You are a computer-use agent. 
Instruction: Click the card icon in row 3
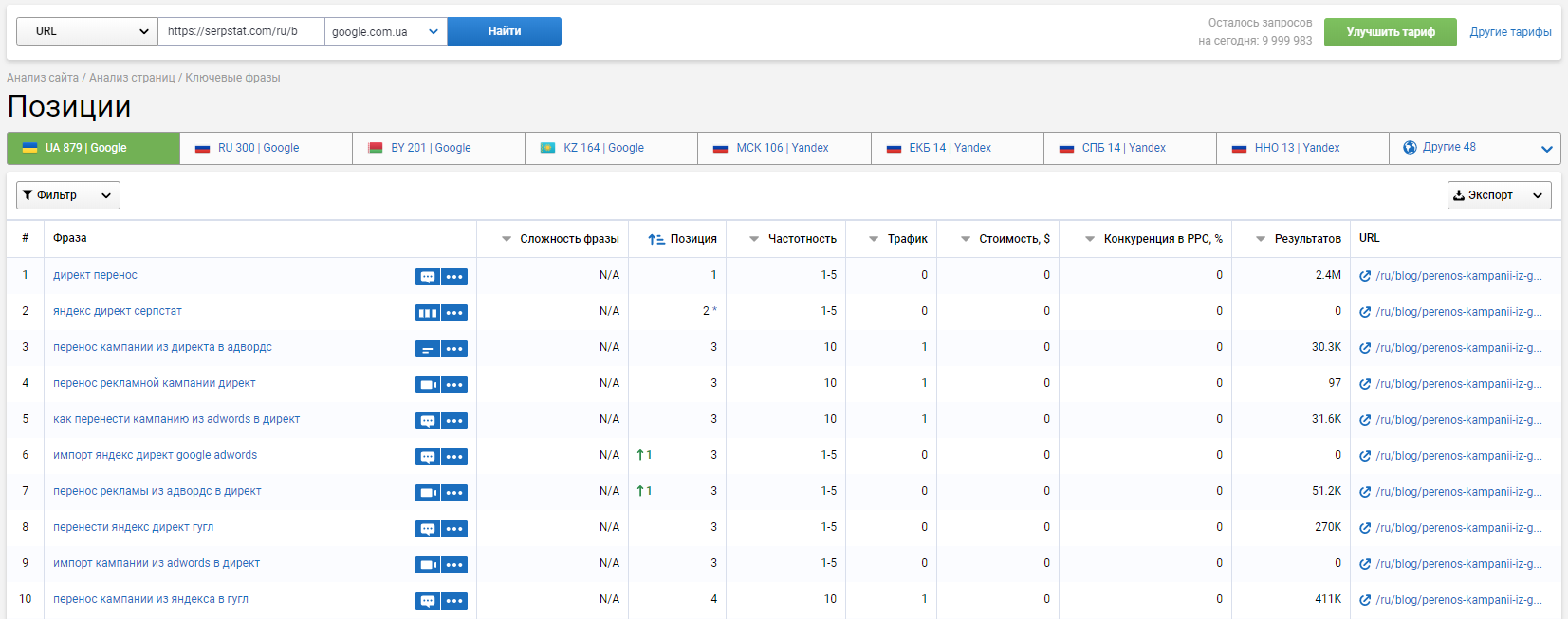pyautogui.click(x=428, y=349)
